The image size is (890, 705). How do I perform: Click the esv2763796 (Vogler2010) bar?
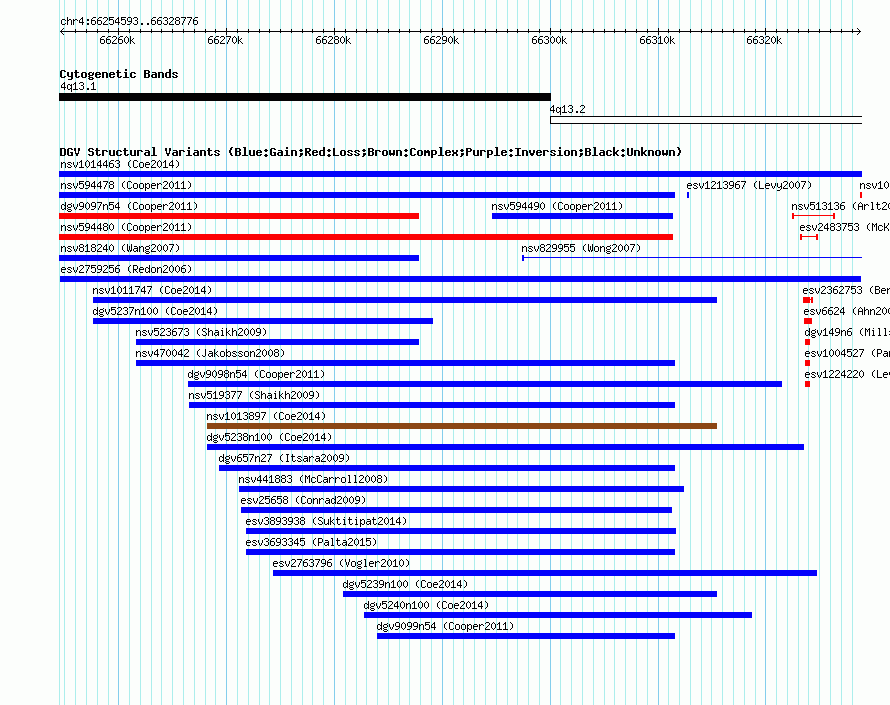coord(545,573)
